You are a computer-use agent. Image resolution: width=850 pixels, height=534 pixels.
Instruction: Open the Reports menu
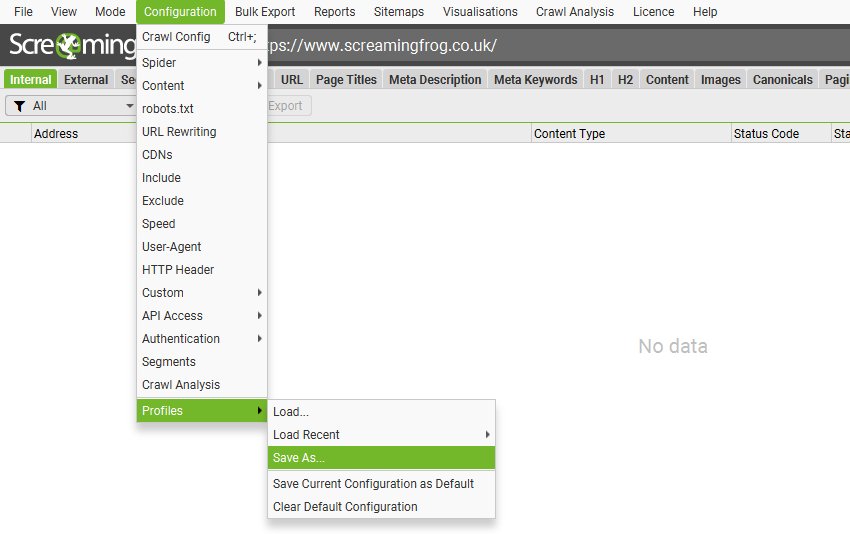[334, 11]
